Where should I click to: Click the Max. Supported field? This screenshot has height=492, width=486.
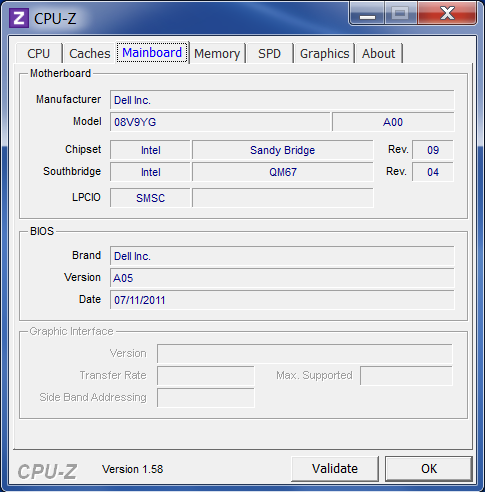406,376
